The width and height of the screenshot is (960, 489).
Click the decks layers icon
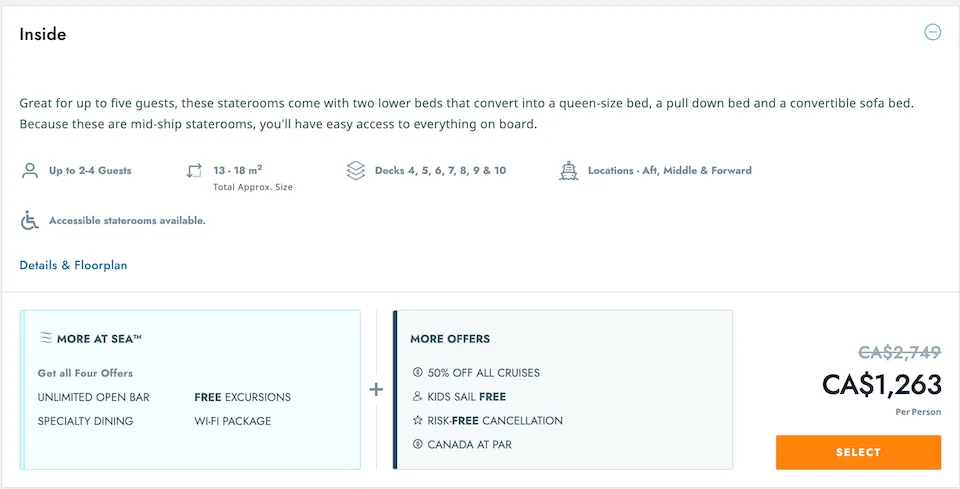pyautogui.click(x=356, y=171)
